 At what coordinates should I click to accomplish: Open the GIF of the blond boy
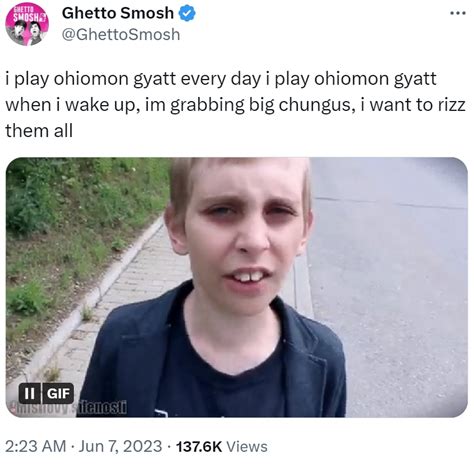(237, 287)
